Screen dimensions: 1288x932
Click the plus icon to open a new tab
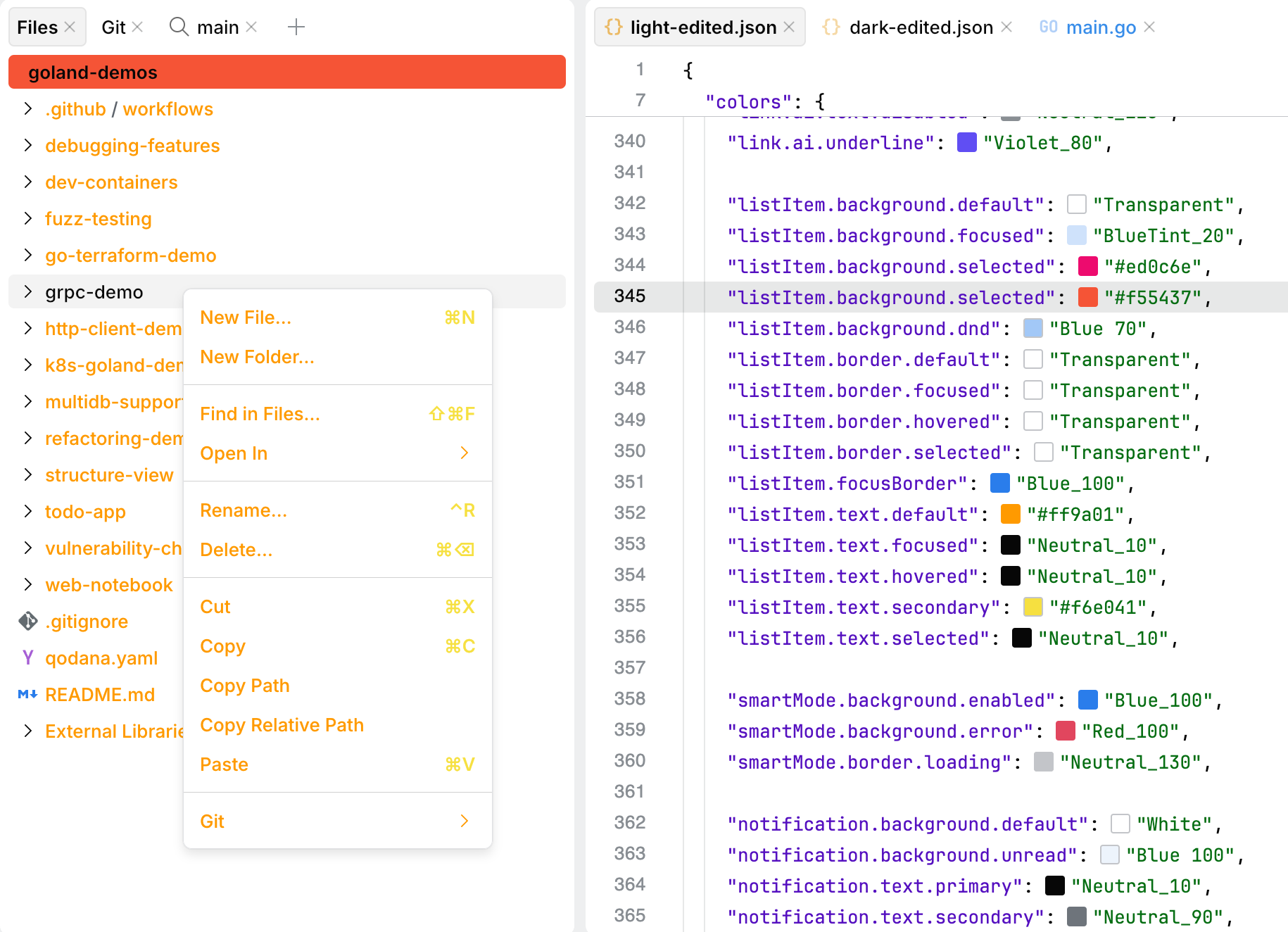[296, 27]
